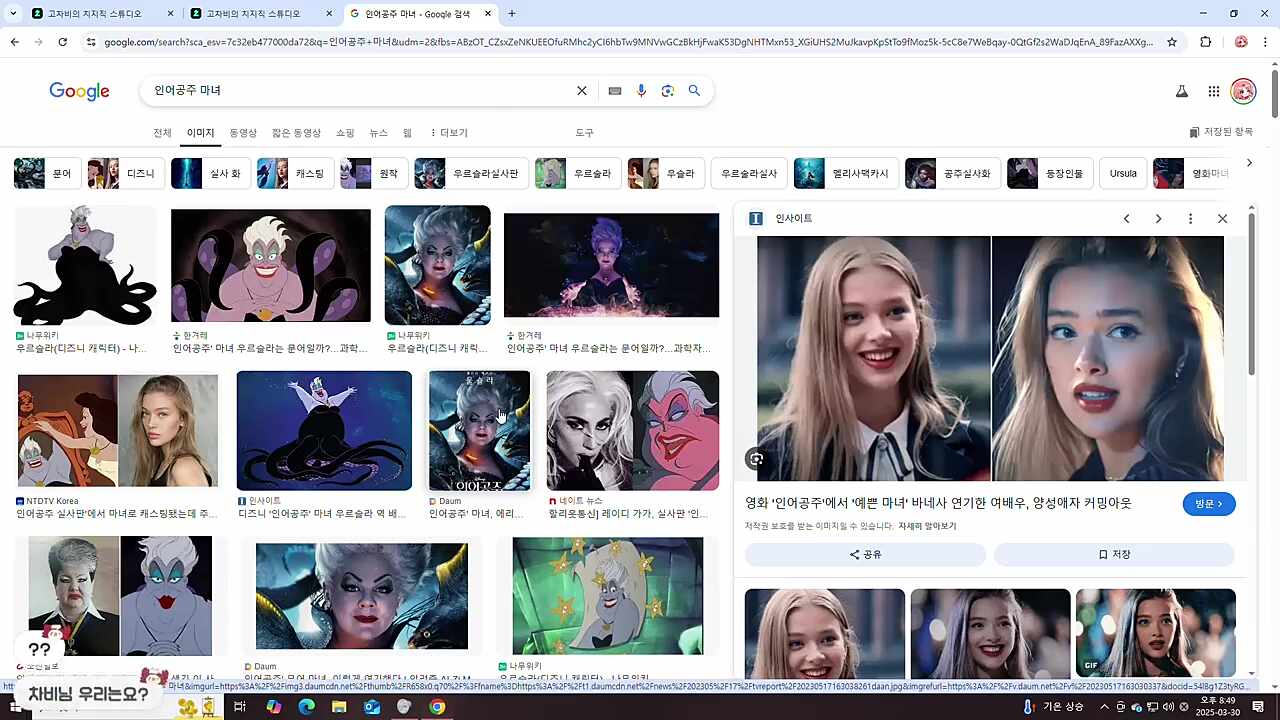Open the NTDTV Korea casting thumbnail
This screenshot has height=720, width=1280.
(118, 431)
